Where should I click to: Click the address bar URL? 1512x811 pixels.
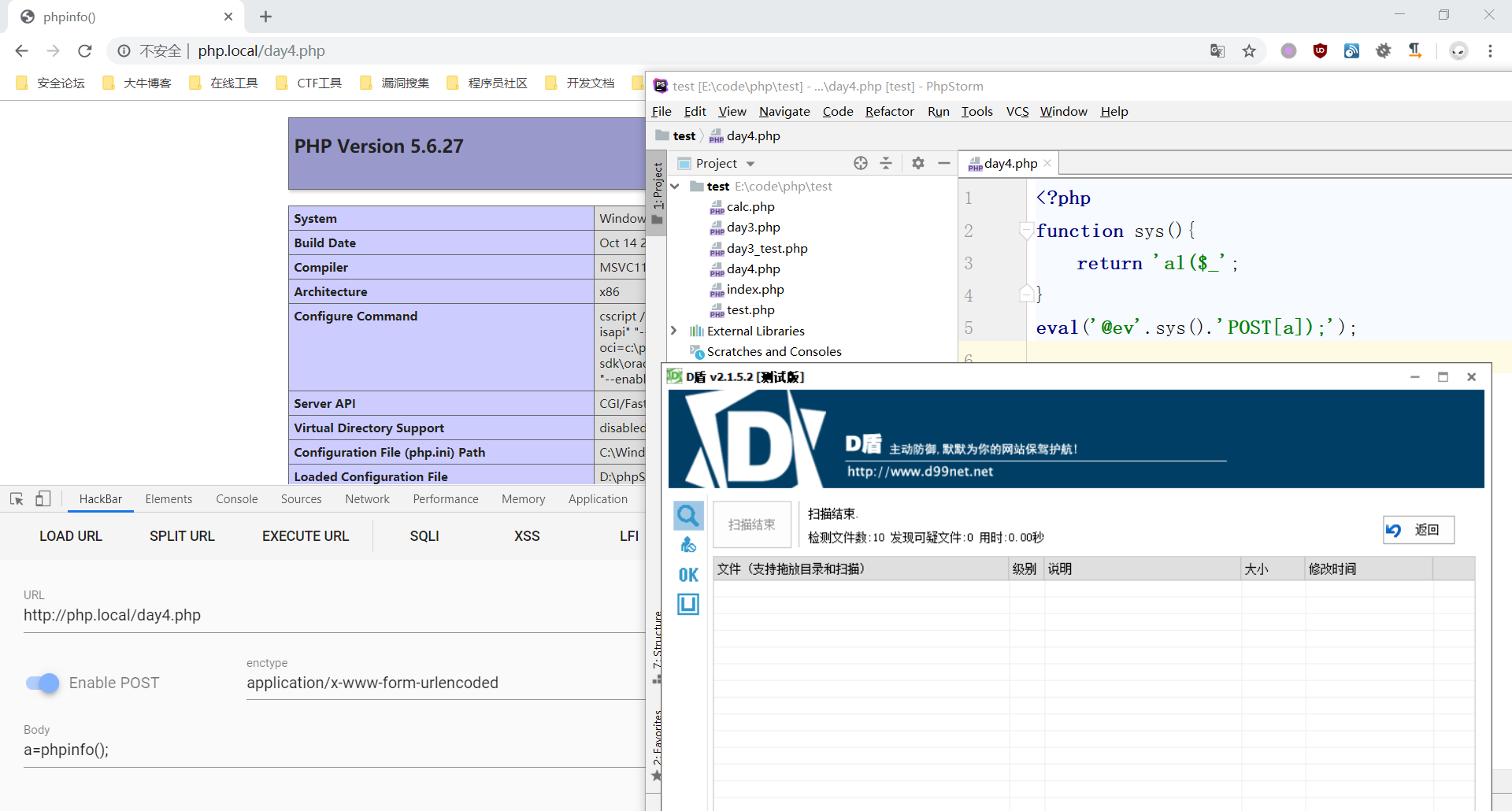tap(261, 51)
